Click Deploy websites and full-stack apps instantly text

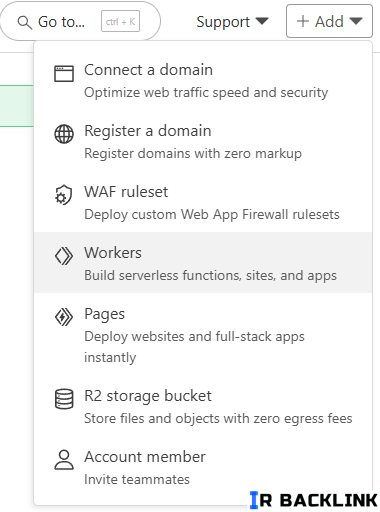click(194, 347)
